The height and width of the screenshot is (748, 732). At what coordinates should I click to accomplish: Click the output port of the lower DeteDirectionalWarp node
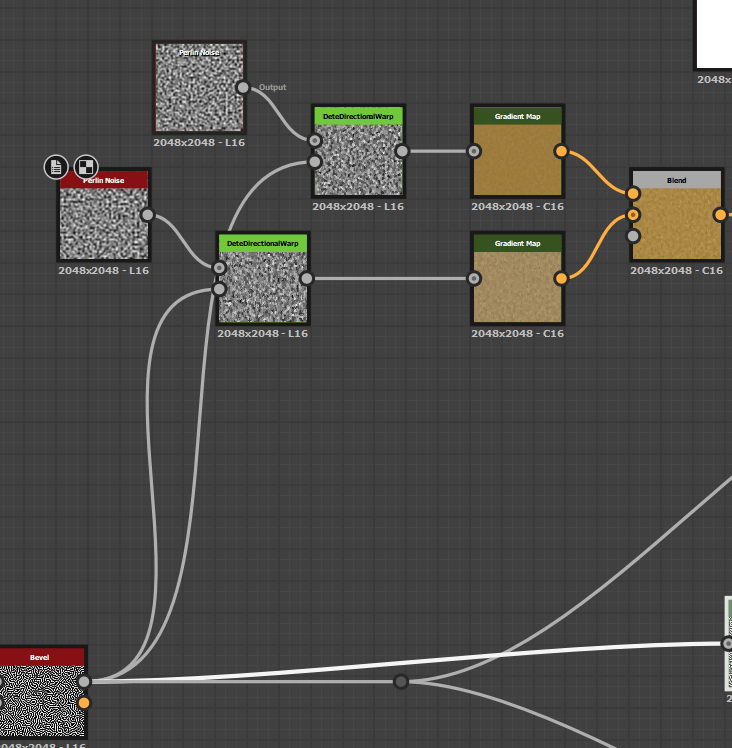[307, 279]
